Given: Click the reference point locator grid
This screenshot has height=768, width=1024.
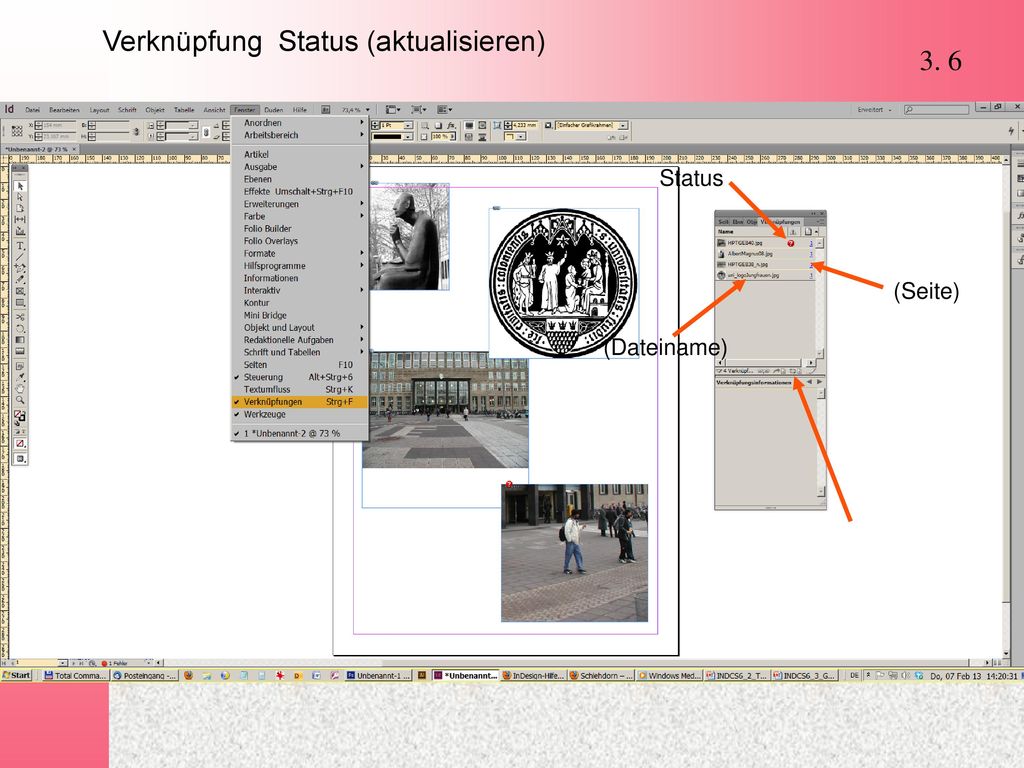Looking at the screenshot, I should coord(17,131).
